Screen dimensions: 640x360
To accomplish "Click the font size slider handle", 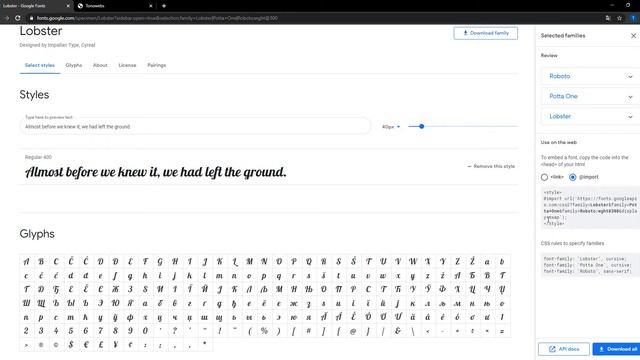I will tap(422, 127).
